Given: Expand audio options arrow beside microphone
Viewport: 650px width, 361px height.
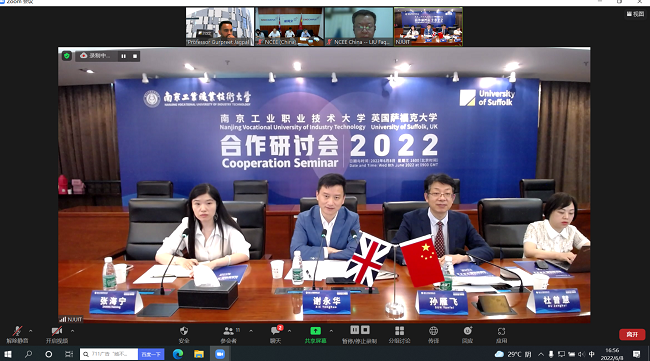Looking at the screenshot, I should click(x=30, y=331).
